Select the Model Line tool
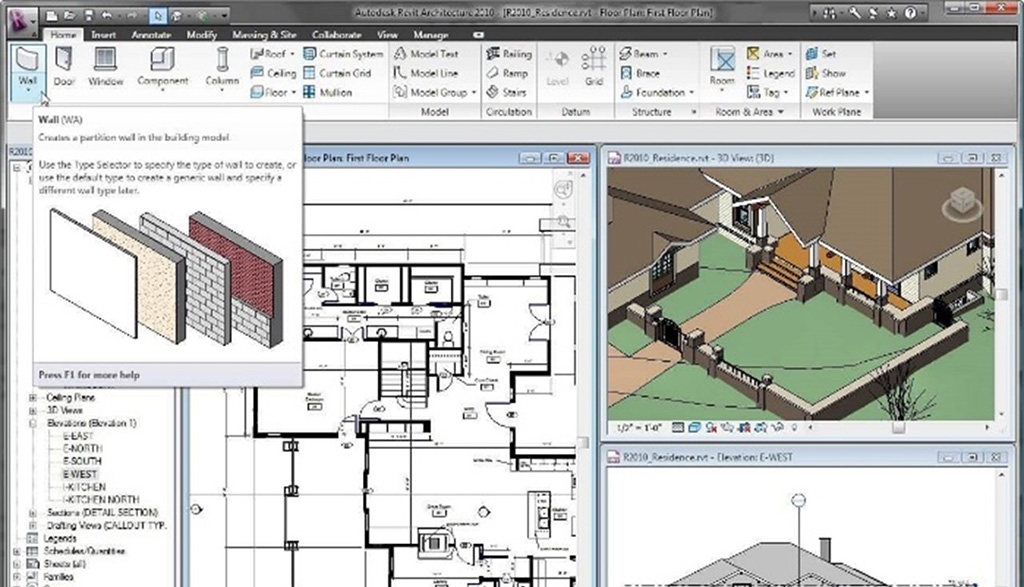The width and height of the screenshot is (1024, 587). (426, 73)
